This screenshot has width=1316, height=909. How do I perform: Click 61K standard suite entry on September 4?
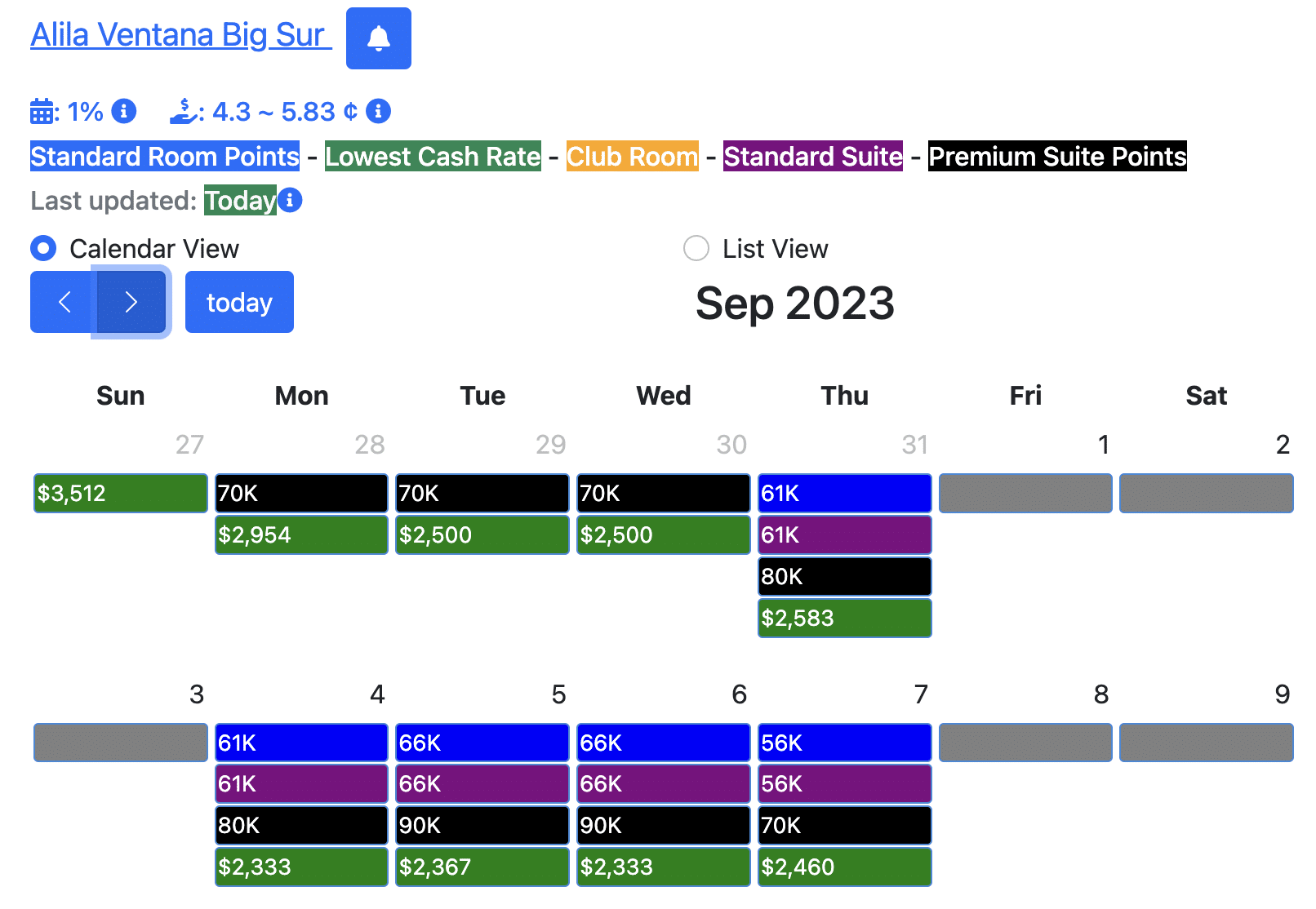tap(300, 783)
